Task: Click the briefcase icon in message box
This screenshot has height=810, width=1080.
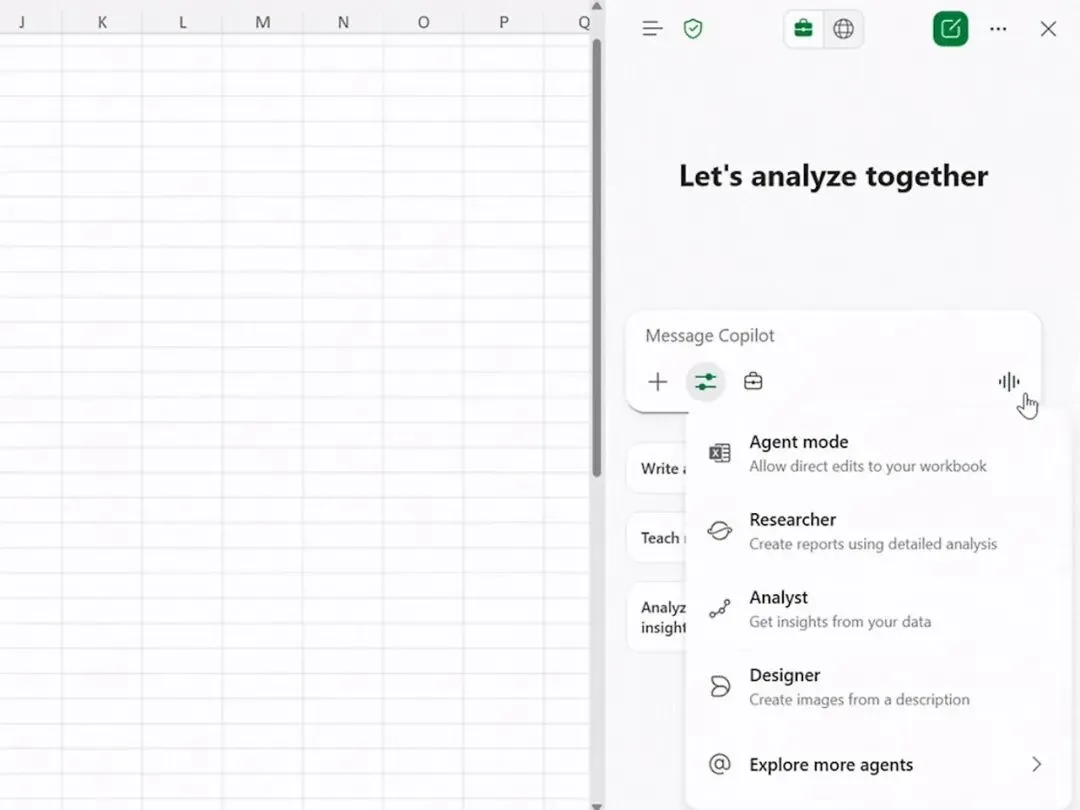Action: click(753, 381)
